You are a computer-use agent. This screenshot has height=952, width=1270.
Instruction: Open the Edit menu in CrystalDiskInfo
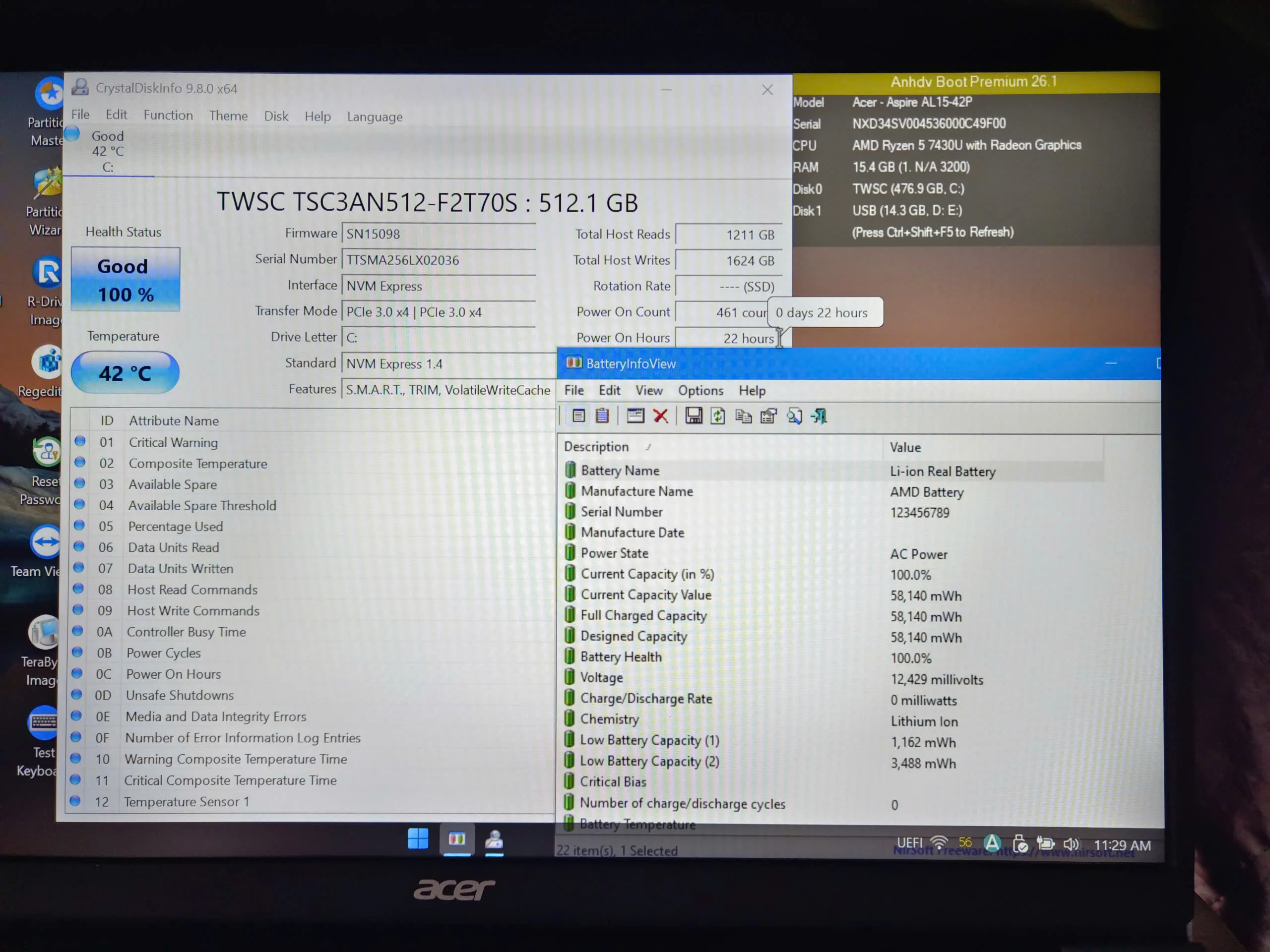click(117, 115)
